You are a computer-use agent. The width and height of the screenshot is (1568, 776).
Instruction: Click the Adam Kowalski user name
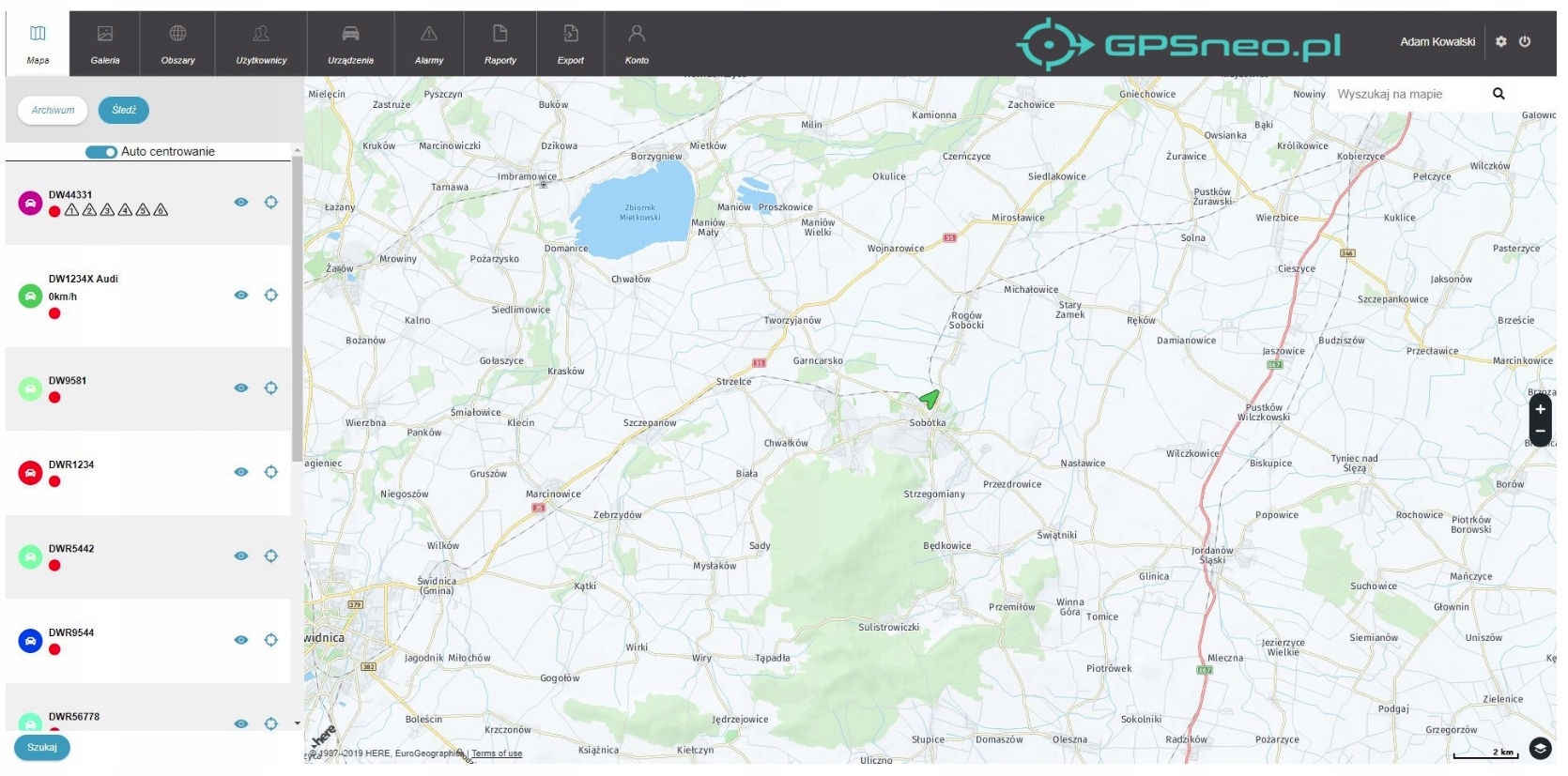tap(1437, 41)
